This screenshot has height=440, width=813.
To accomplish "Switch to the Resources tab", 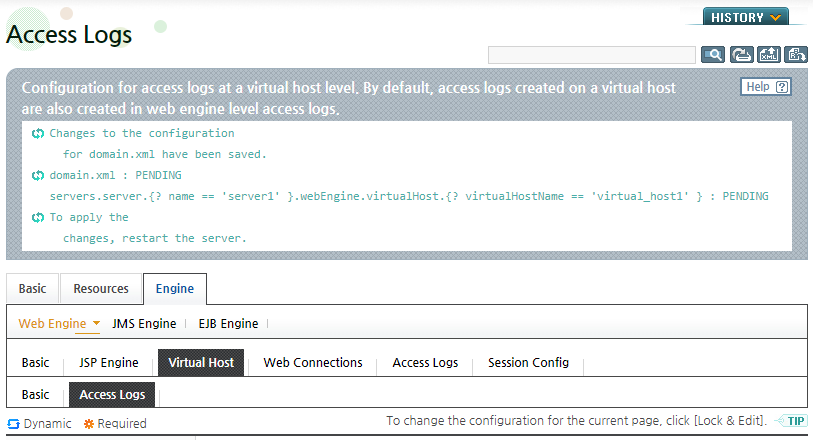I will click(x=101, y=289).
